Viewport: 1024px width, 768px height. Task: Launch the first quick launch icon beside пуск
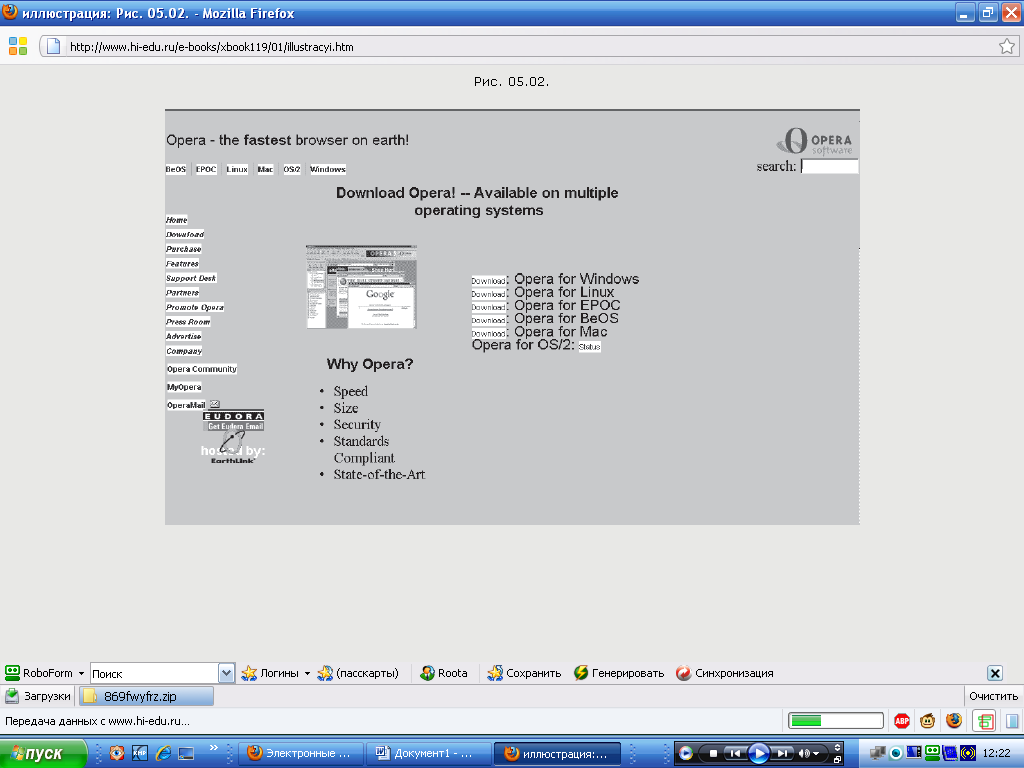click(x=117, y=753)
